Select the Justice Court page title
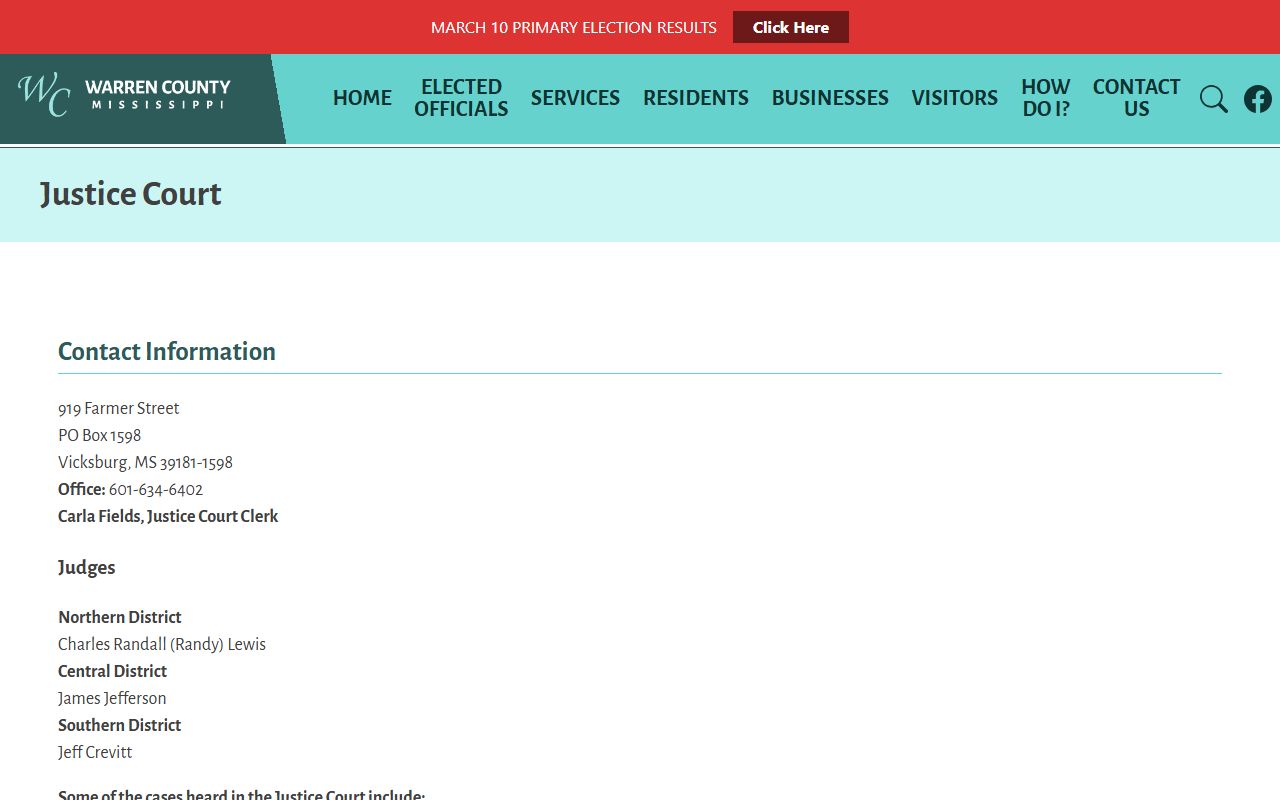 pyautogui.click(x=131, y=194)
